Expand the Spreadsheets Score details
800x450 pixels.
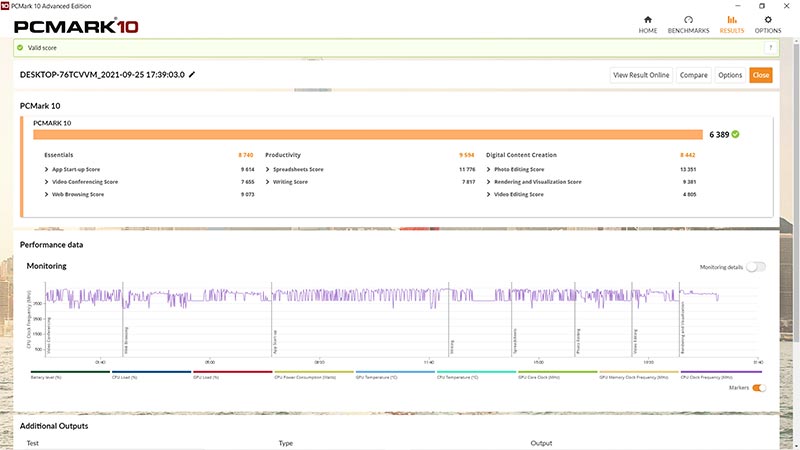point(267,169)
